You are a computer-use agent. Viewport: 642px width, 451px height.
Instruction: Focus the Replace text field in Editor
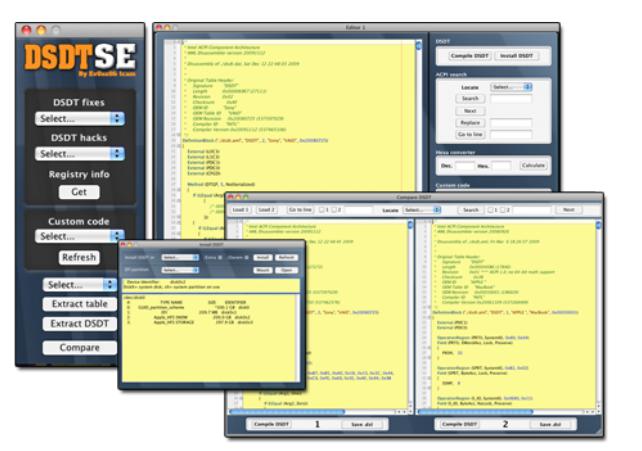coord(511,123)
